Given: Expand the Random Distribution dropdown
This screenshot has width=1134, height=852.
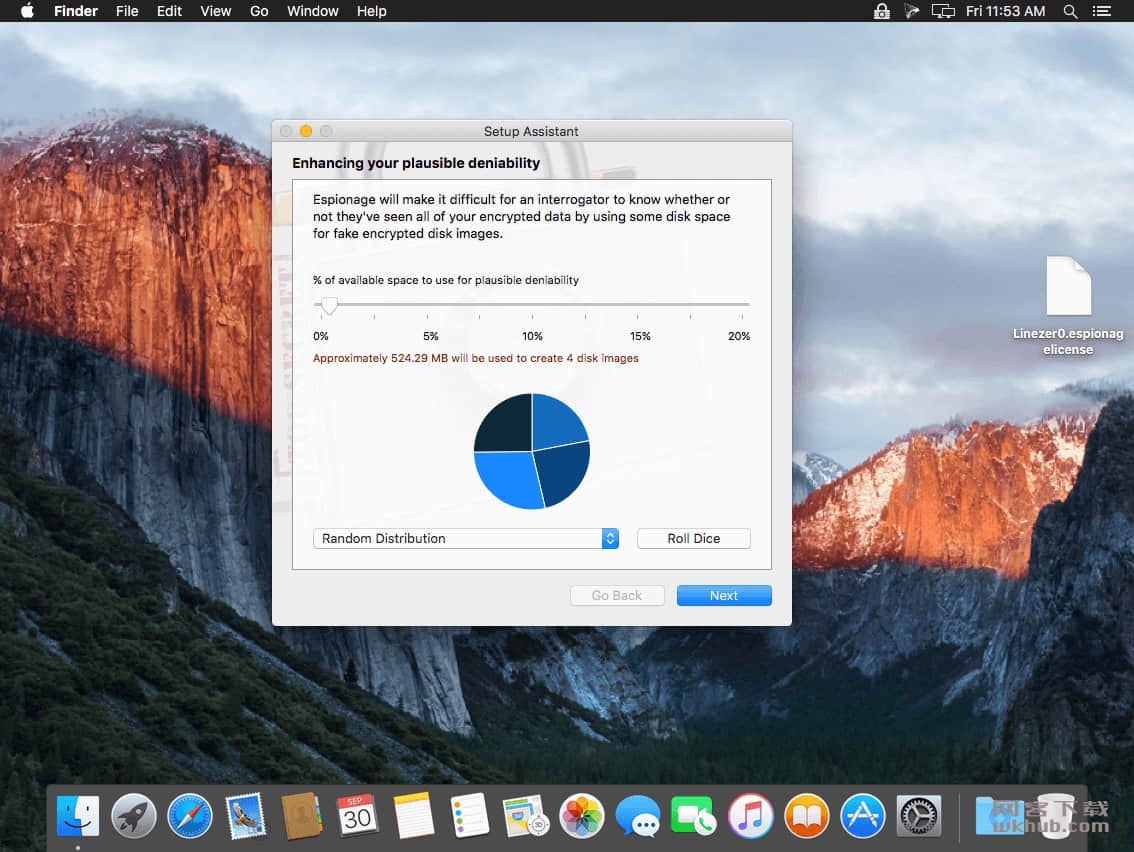Looking at the screenshot, I should pos(466,538).
